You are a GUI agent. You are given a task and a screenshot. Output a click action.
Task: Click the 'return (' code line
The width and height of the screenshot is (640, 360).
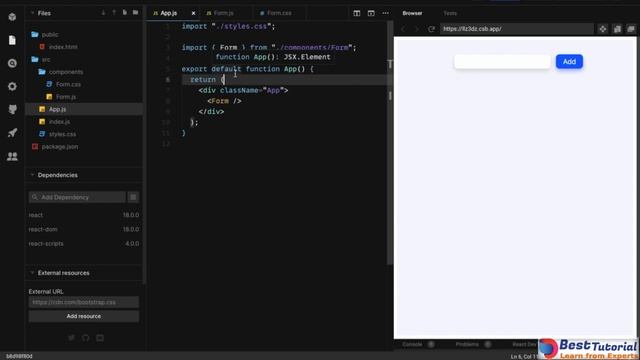pyautogui.click(x=207, y=80)
